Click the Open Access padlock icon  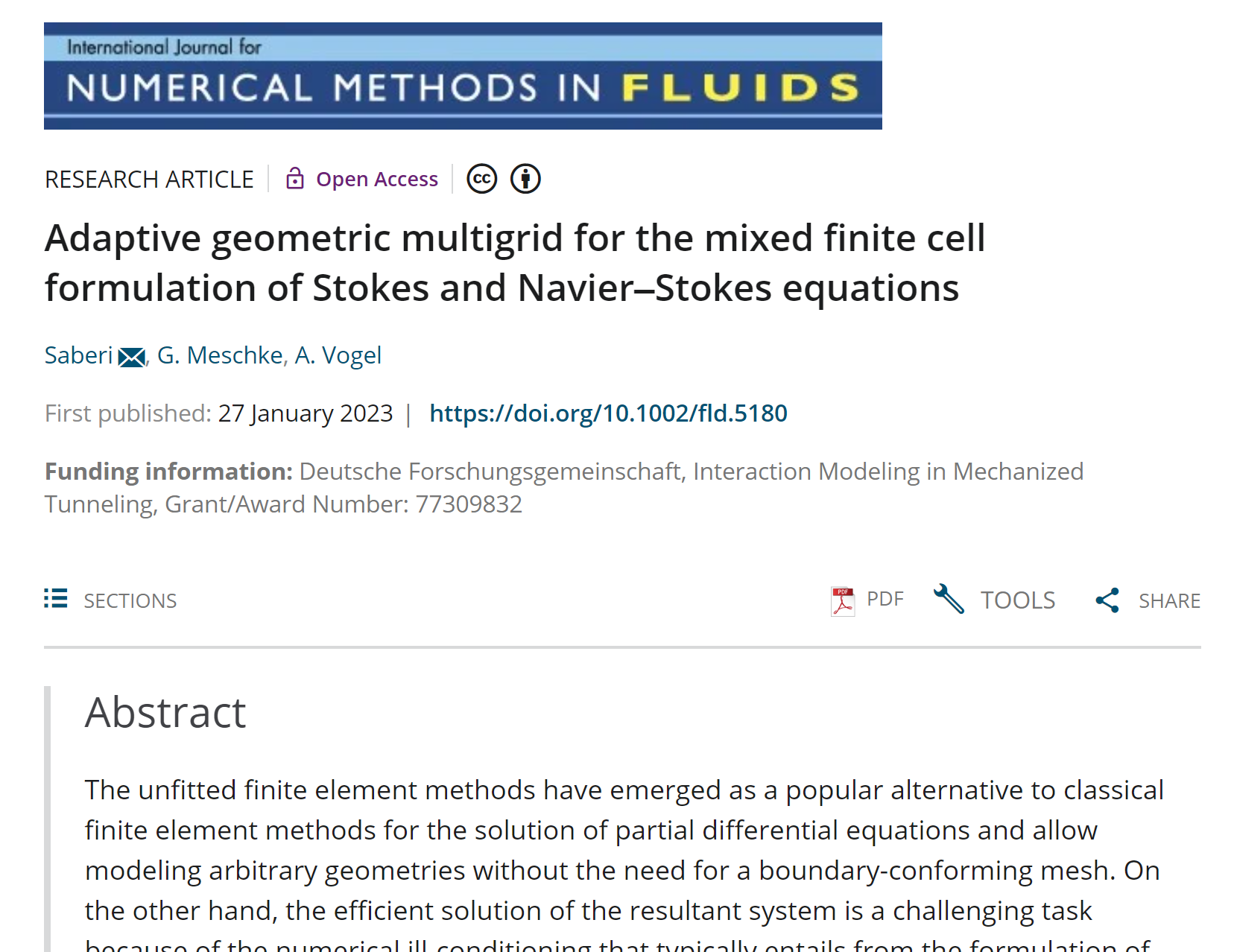point(295,179)
